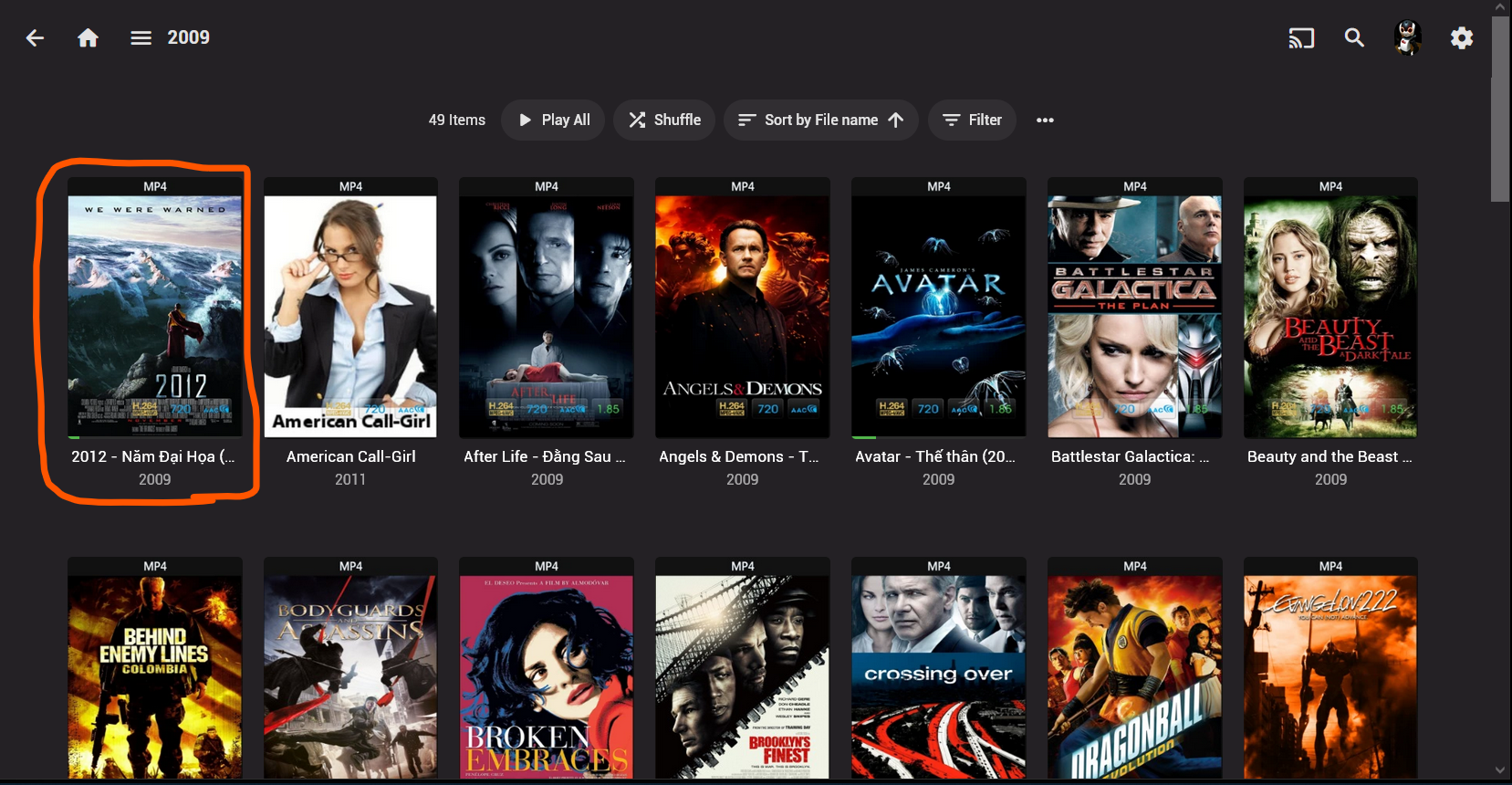
Task: Click the year 2009 under Beauty and the Beast
Action: pyautogui.click(x=1330, y=479)
